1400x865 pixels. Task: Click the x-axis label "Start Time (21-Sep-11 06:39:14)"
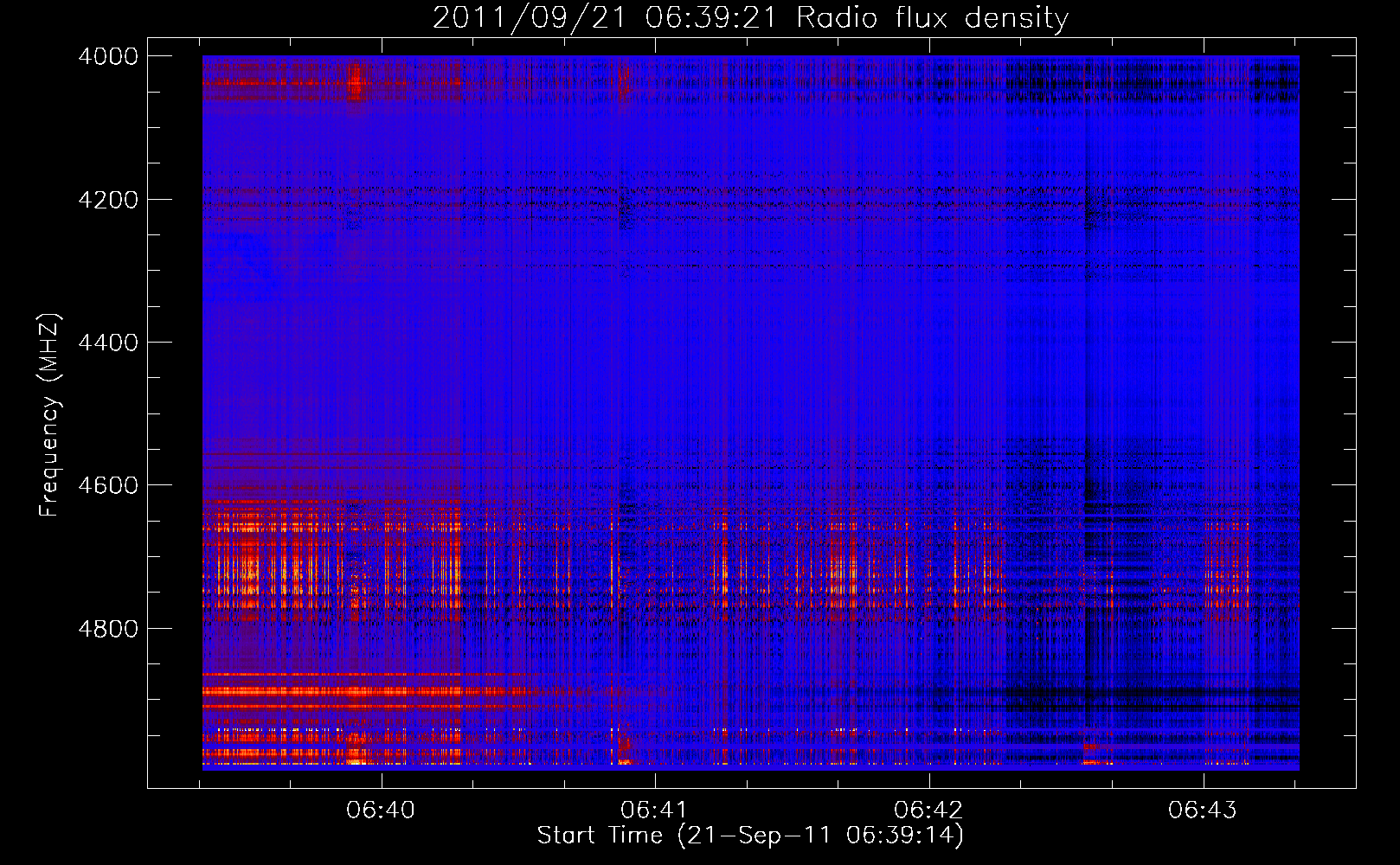pyautogui.click(x=750, y=836)
